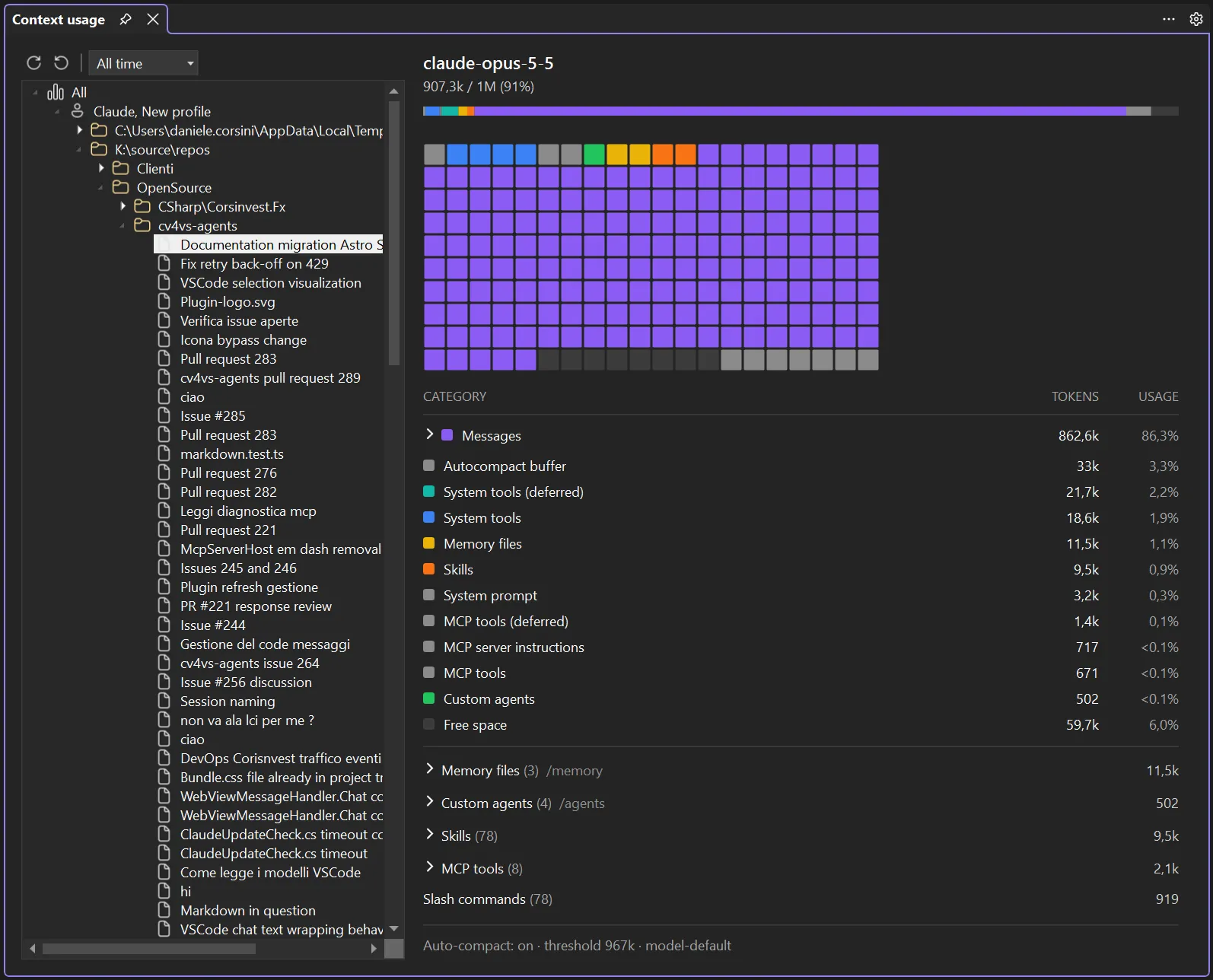Click the purple Messages legend swatch
1213x980 pixels.
pyautogui.click(x=447, y=435)
